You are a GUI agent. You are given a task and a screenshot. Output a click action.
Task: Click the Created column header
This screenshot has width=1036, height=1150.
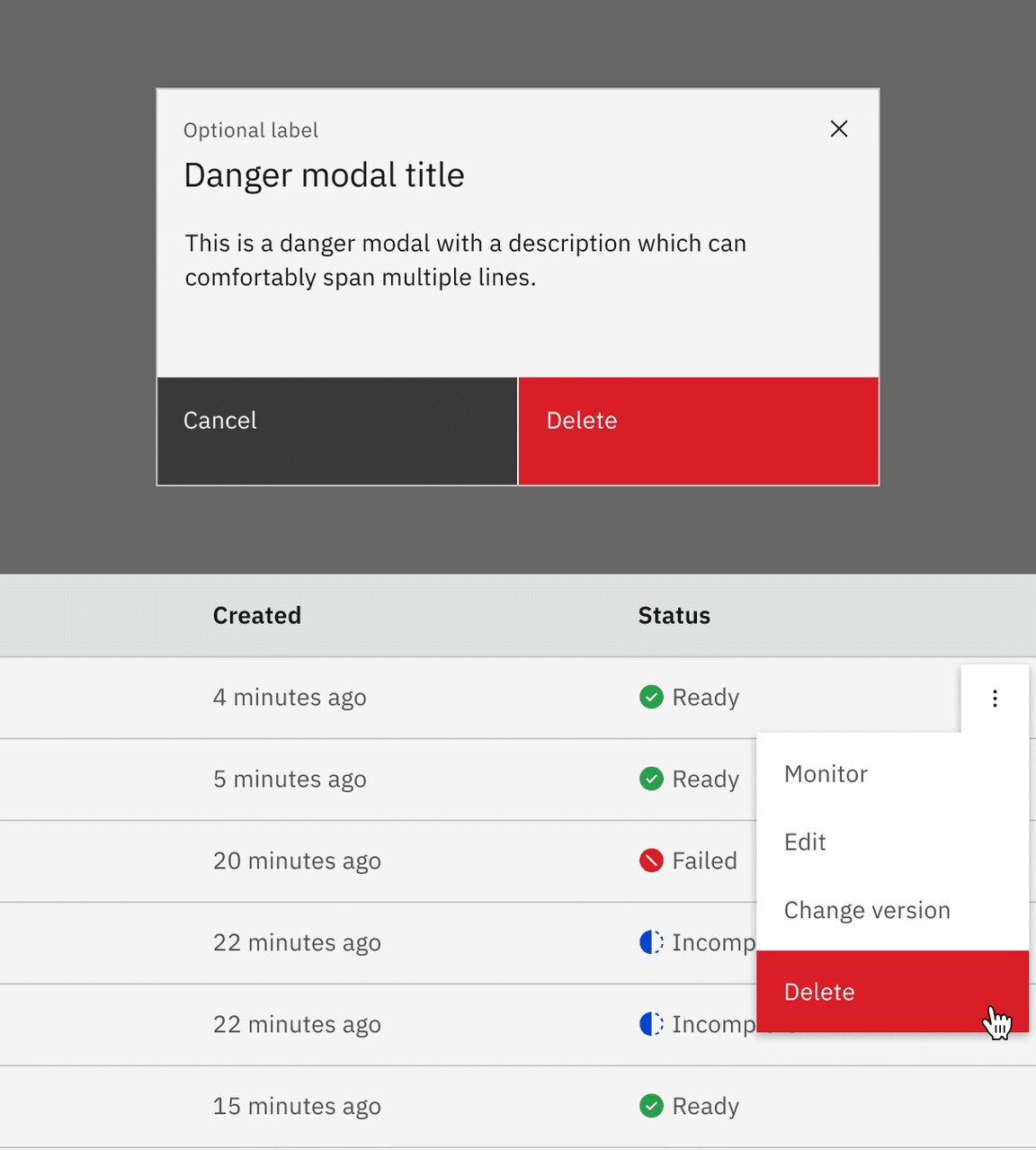(x=256, y=615)
